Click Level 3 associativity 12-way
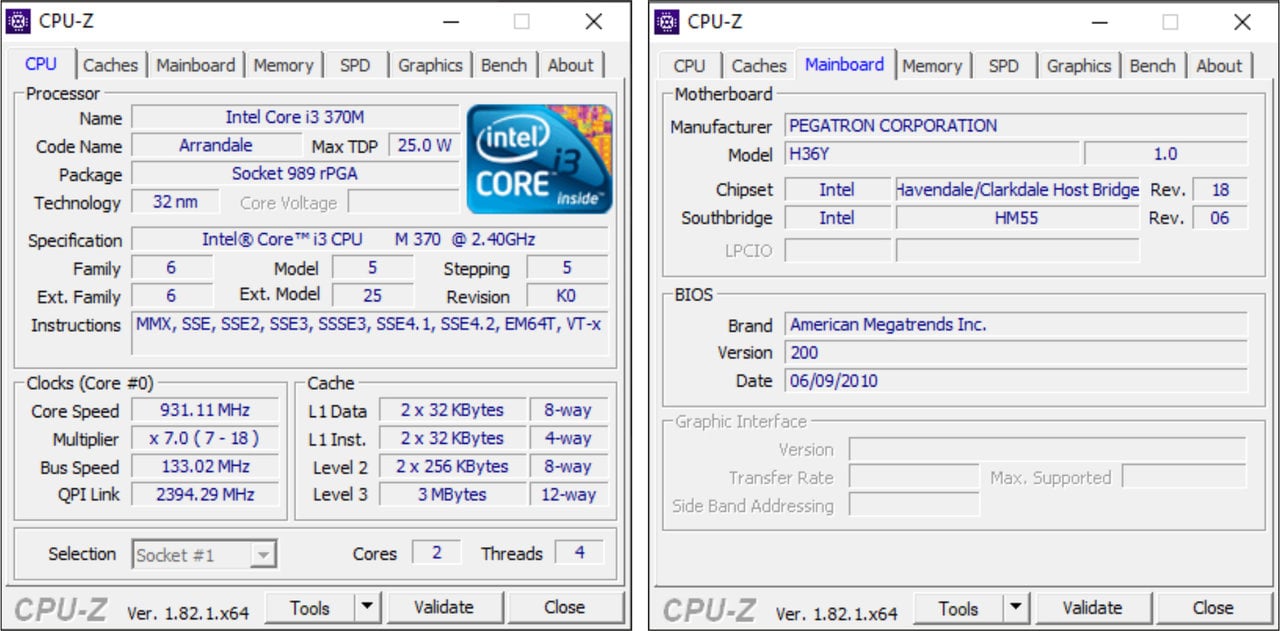Screen dimensions: 1280x631 pyautogui.click(x=568, y=494)
